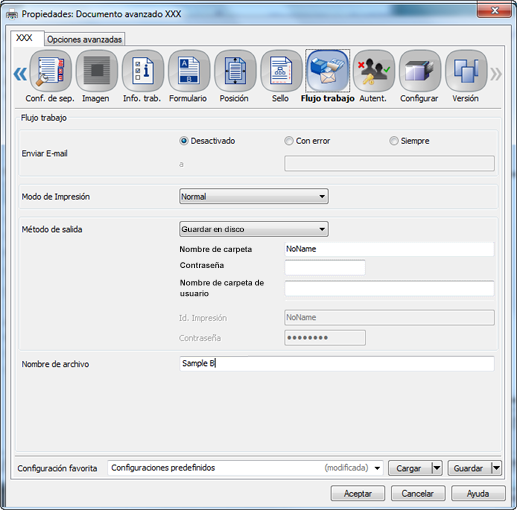Expand the Configuración favorita combo box
Image resolution: width=517 pixels, height=510 pixels.
[245, 468]
